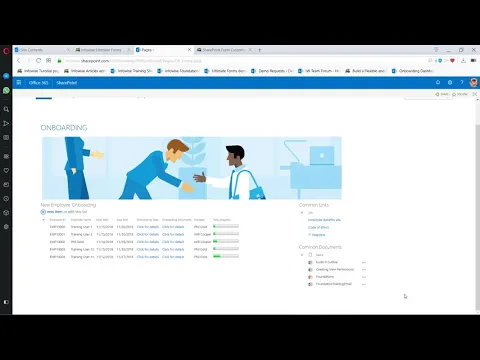
Task: Switch to the SharePoint Form Custom tab
Action: [224, 50]
